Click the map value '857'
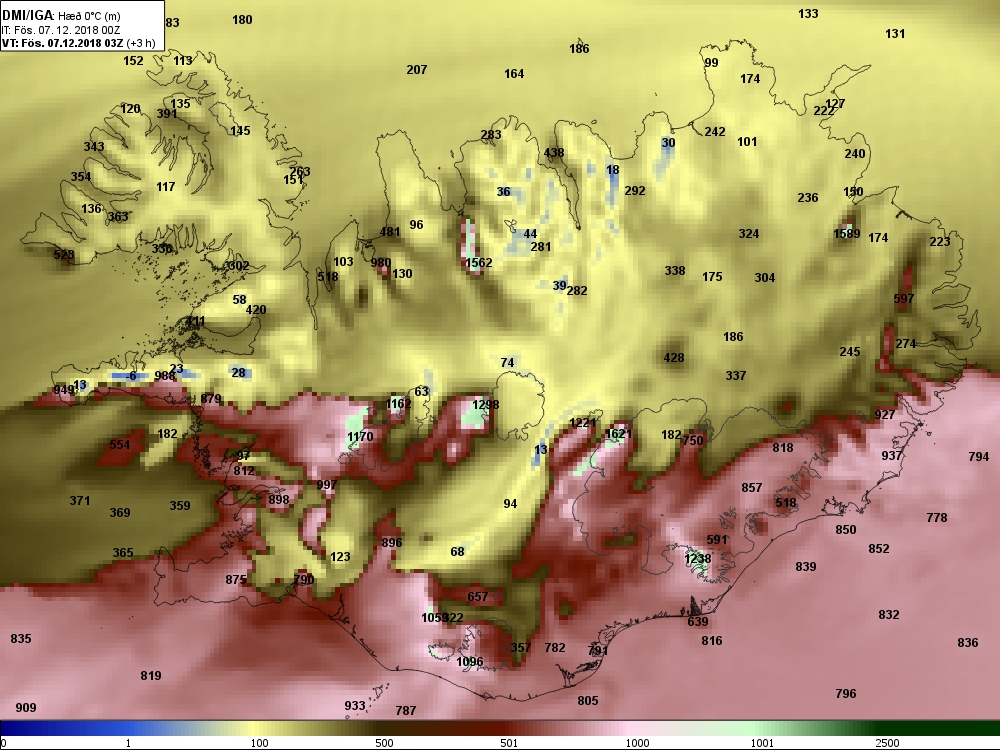Viewport: 1000px width, 750px height. 751,488
